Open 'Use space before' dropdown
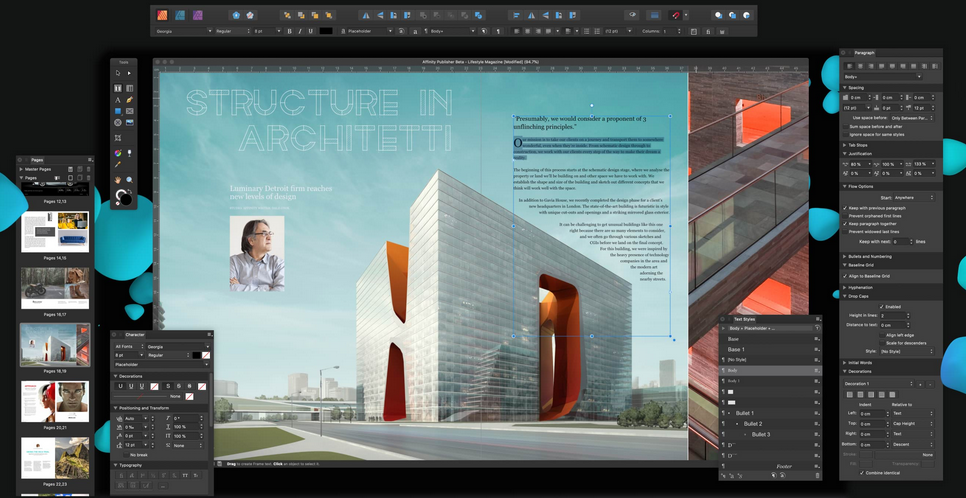966x498 pixels. [x=911, y=118]
